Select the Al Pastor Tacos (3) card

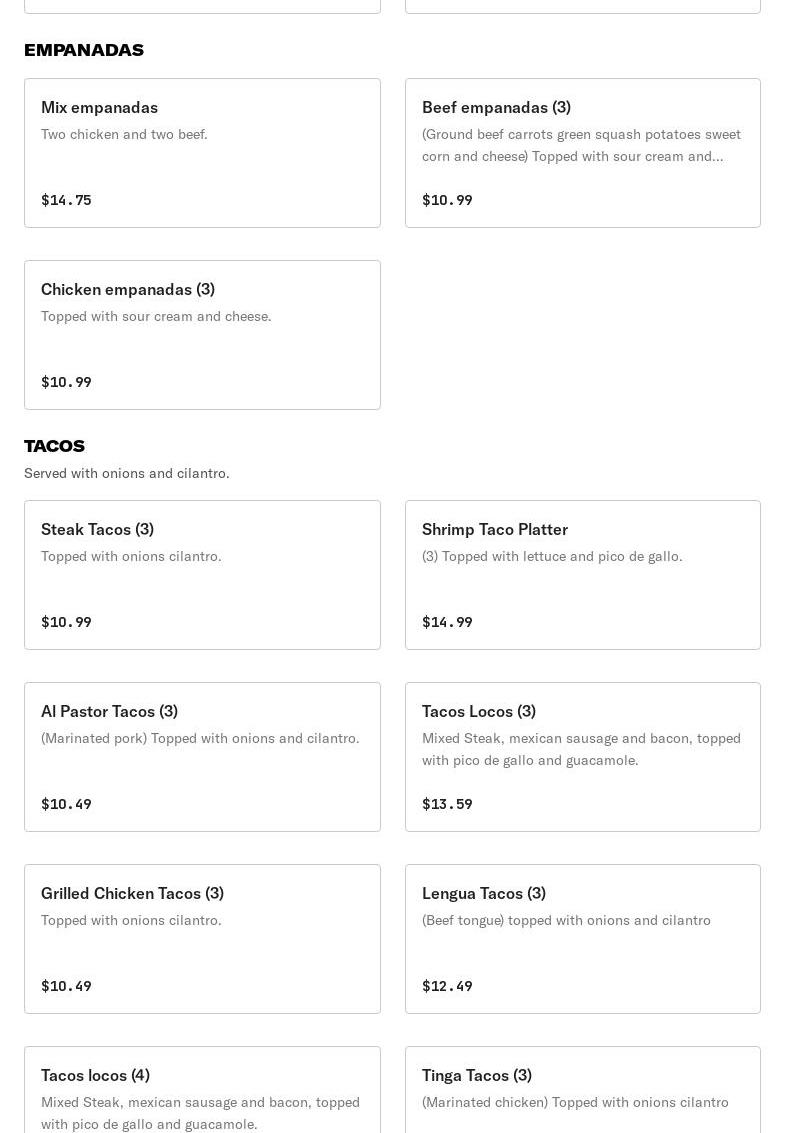point(202,756)
